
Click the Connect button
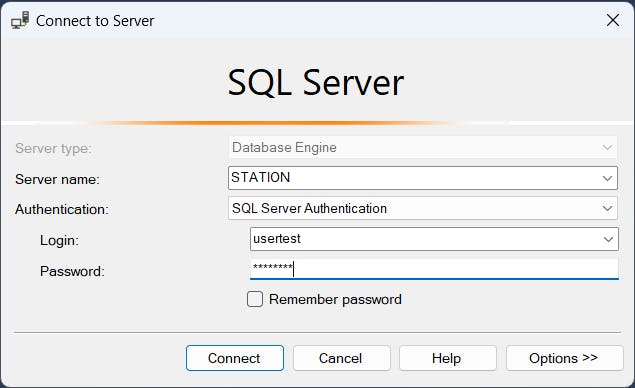click(235, 358)
